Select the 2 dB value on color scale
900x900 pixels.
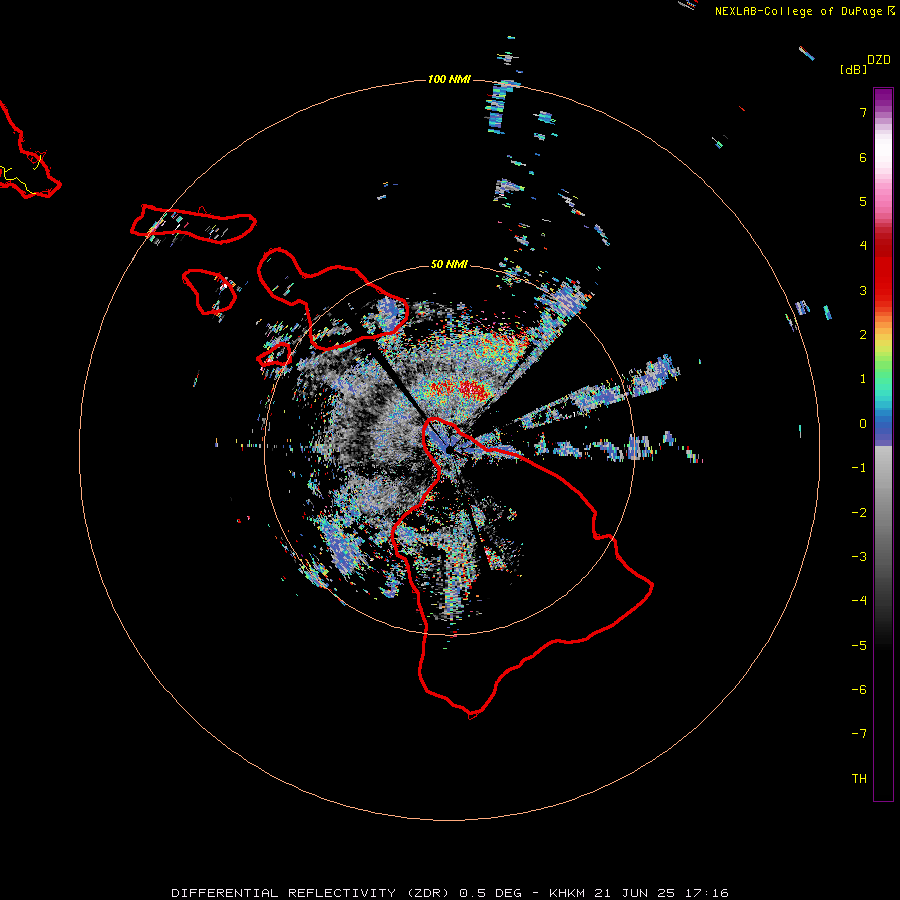pos(863,335)
